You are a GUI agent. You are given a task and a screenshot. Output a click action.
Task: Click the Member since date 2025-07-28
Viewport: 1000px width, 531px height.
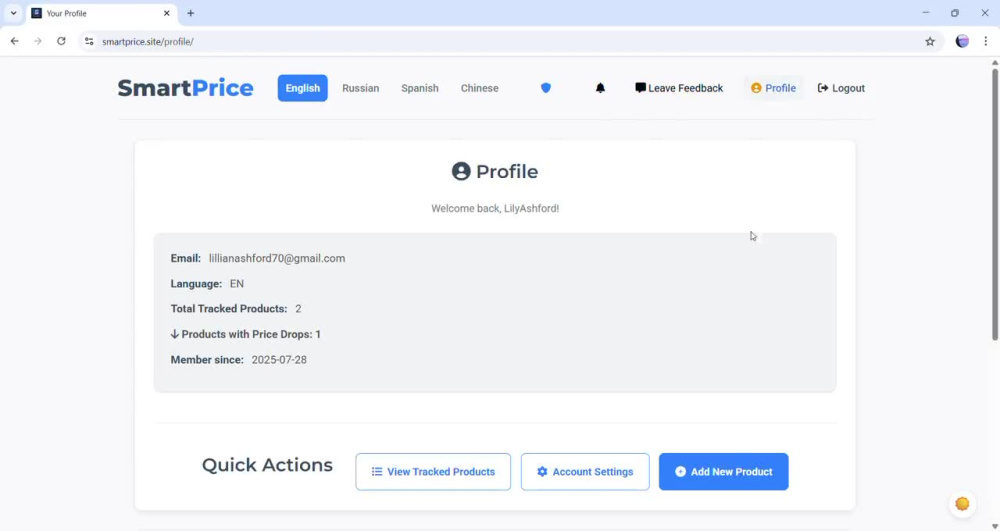click(279, 360)
